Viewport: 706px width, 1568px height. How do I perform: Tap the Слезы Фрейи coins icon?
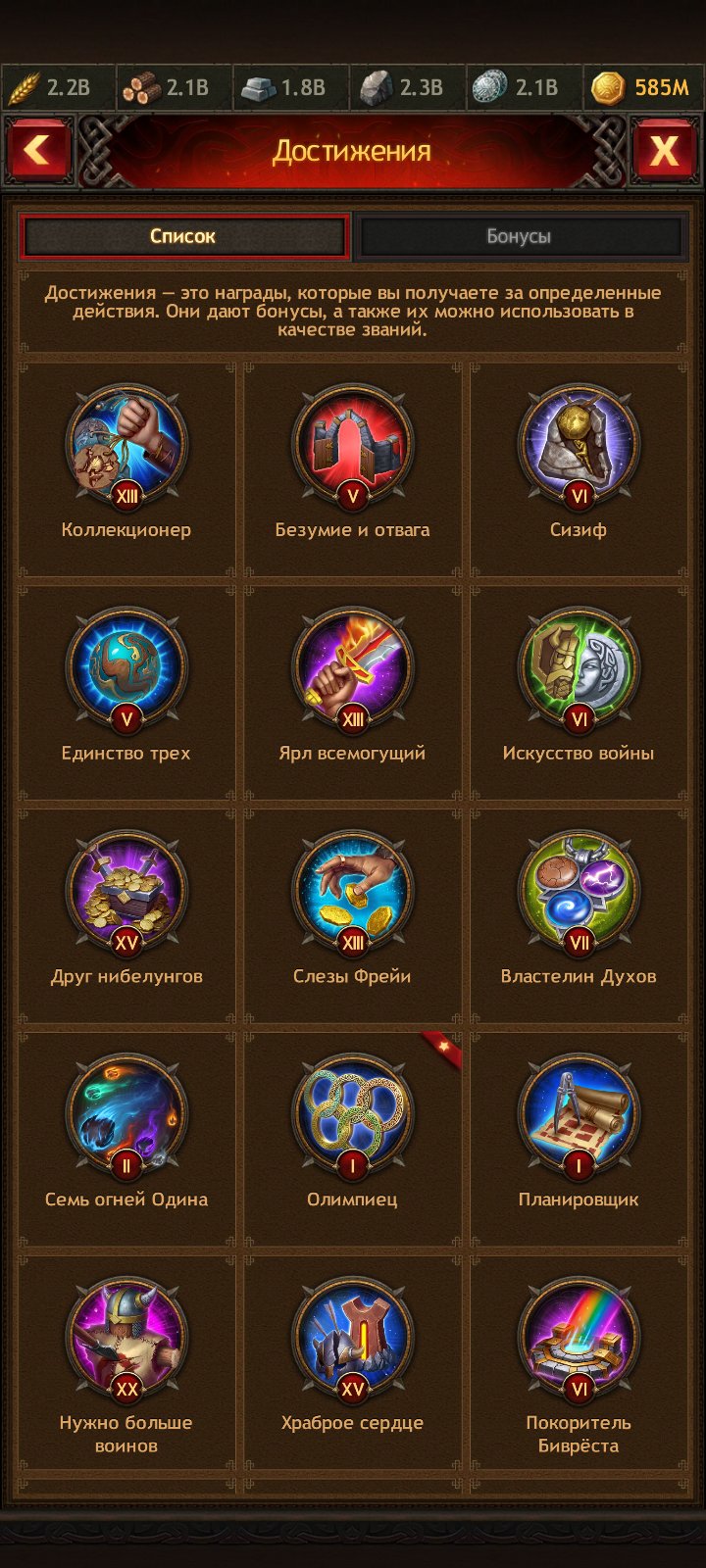click(352, 892)
